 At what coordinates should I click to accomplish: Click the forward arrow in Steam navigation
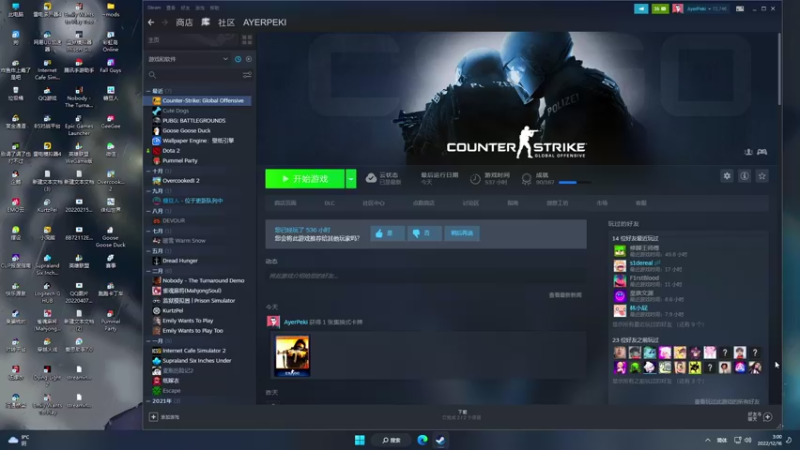pyautogui.click(x=164, y=22)
